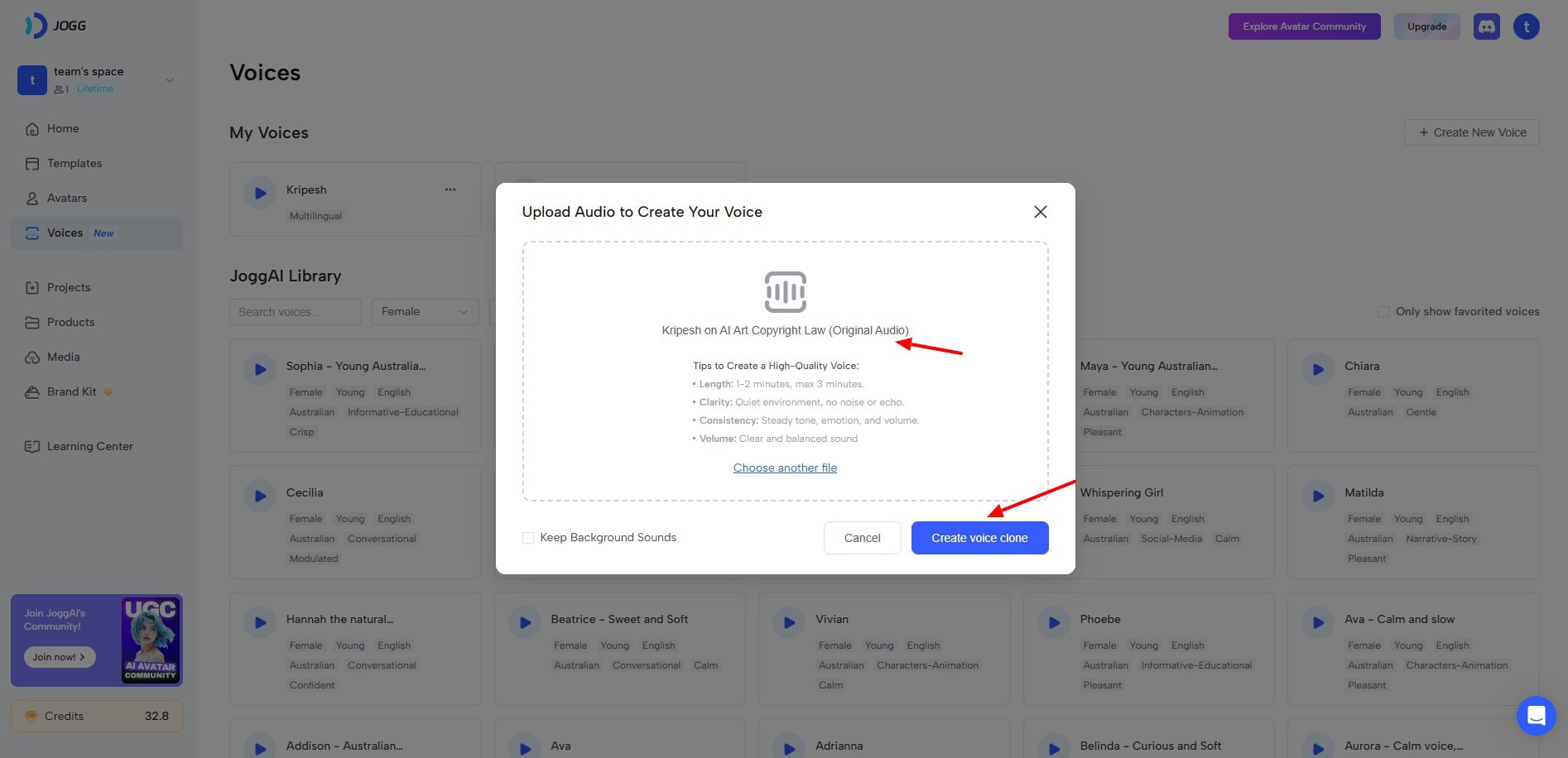The height and width of the screenshot is (758, 1568).
Task: Click Join now on community banner
Action: 59,657
